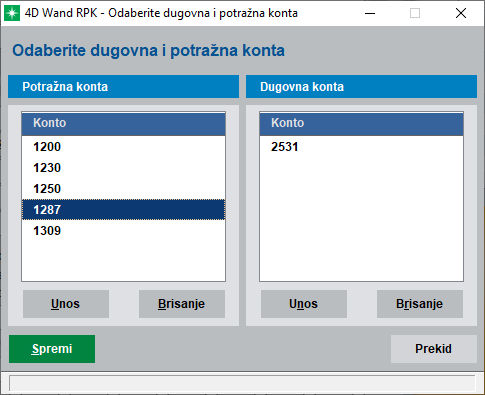Click the highlighted konto 1287 row

[x=123, y=210]
